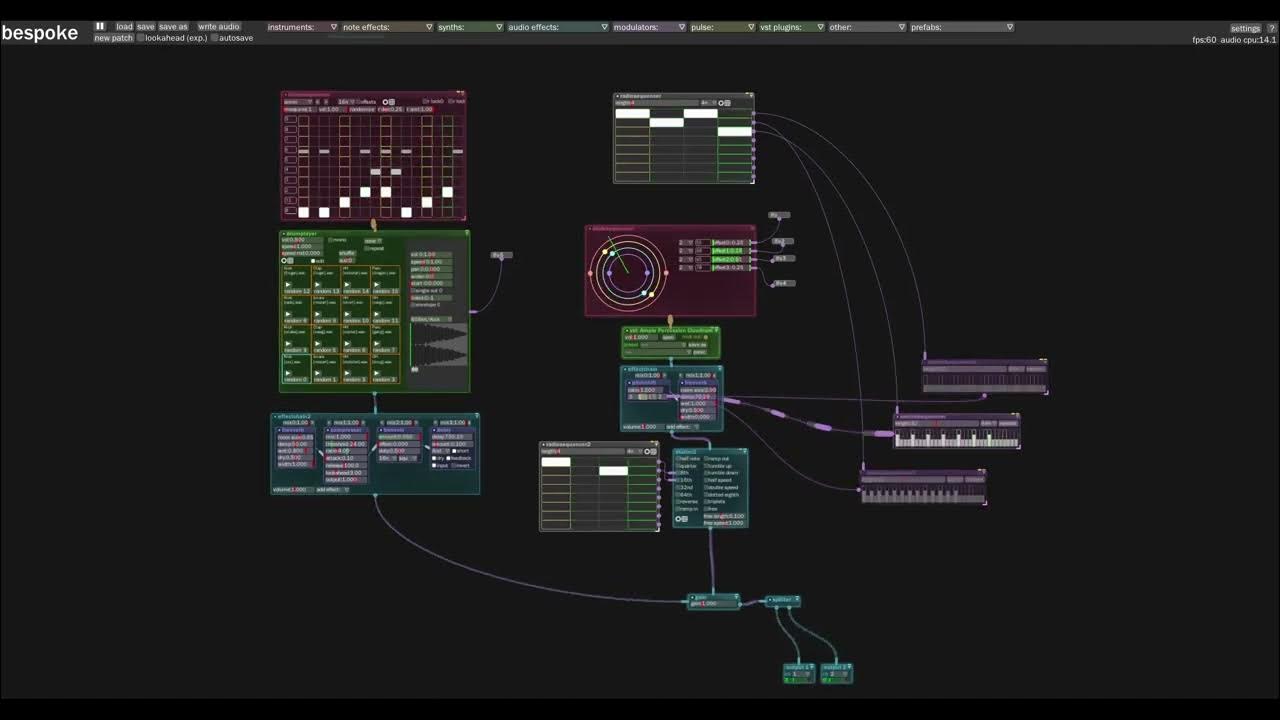This screenshot has height=720, width=1280.
Task: Play the random 1 drum pad
Action: 317,373
